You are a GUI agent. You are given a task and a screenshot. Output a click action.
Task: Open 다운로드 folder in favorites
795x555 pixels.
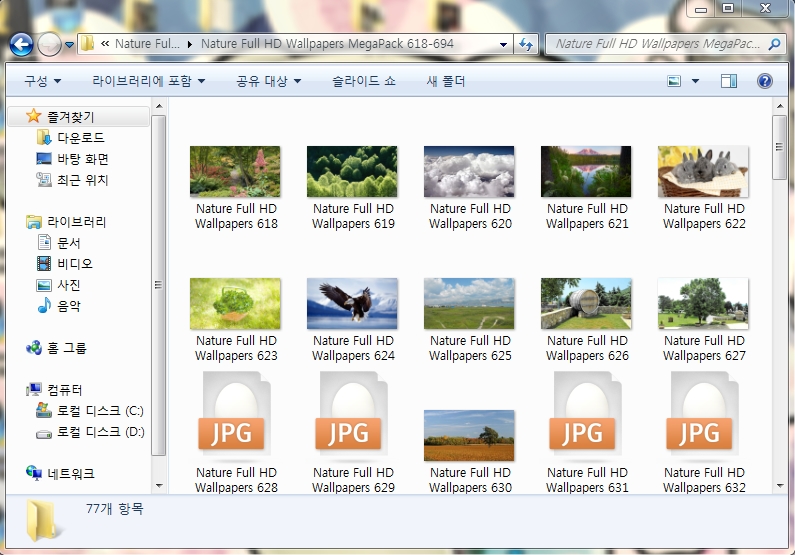tap(80, 138)
